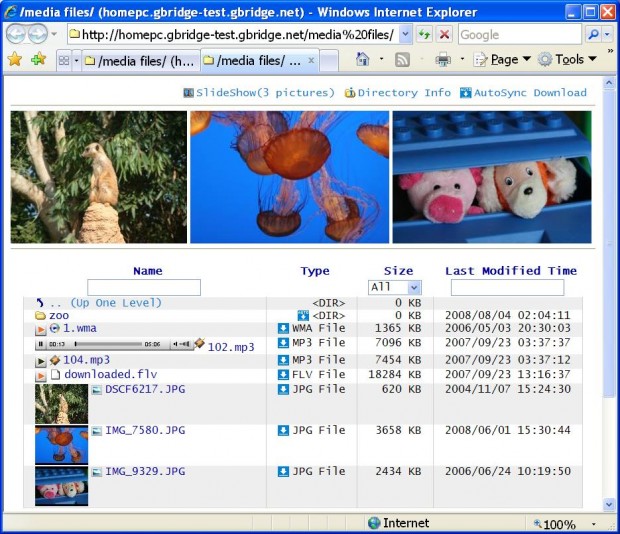620x534 pixels.
Task: View the large jellyfish photo
Action: click(290, 177)
